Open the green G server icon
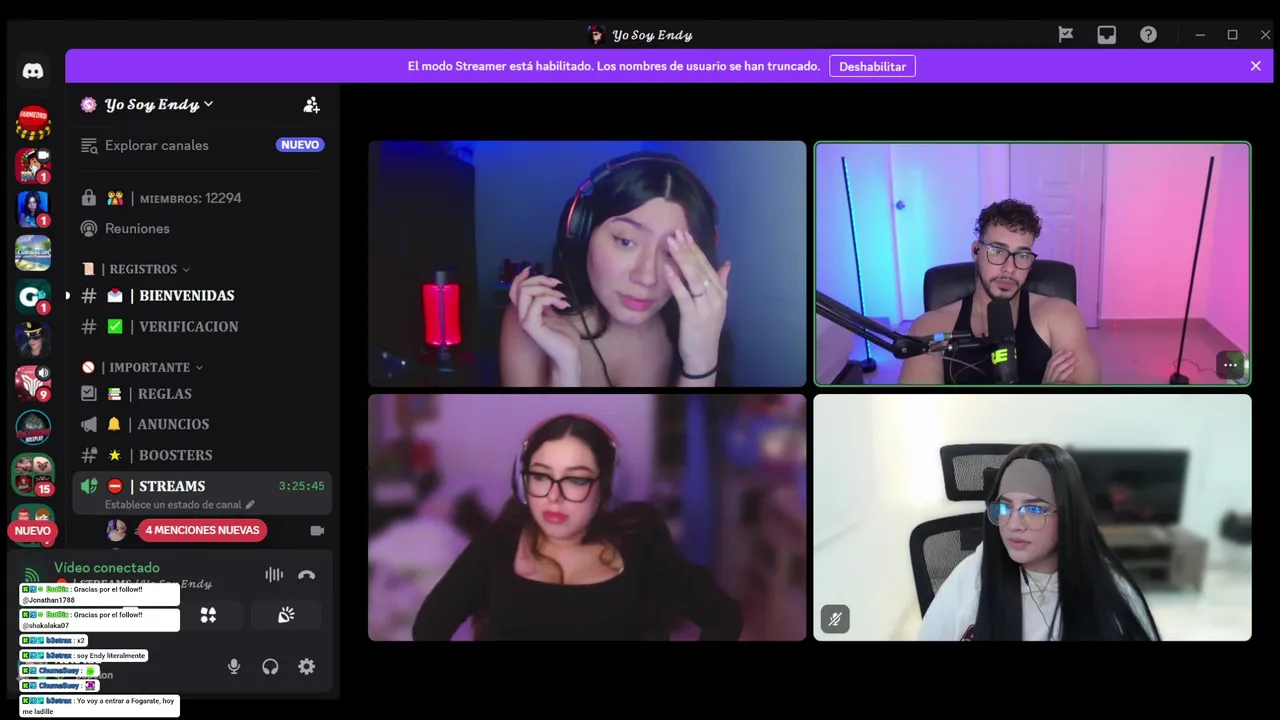The width and height of the screenshot is (1280, 720). coord(33,297)
